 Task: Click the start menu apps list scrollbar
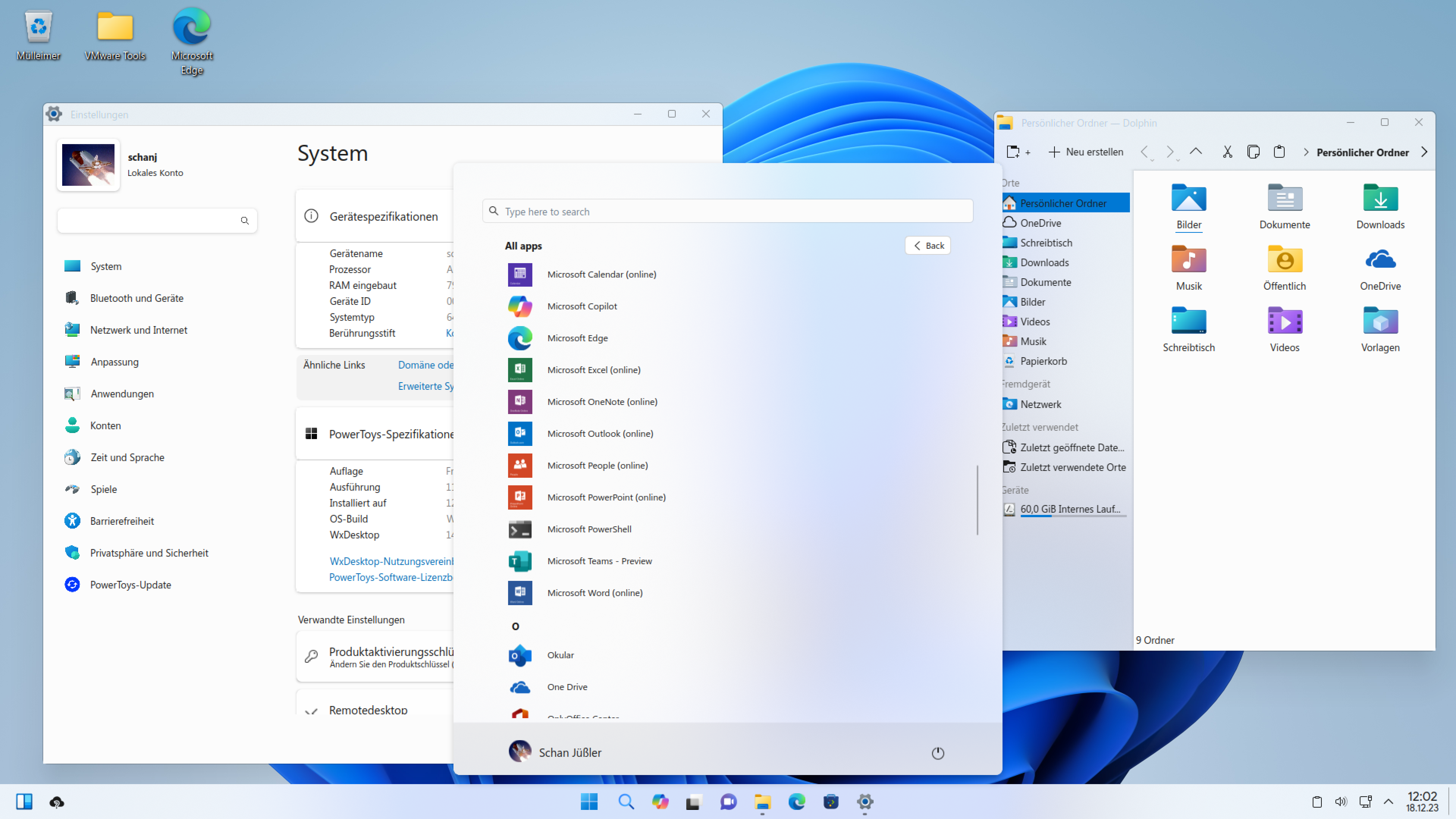[x=977, y=500]
